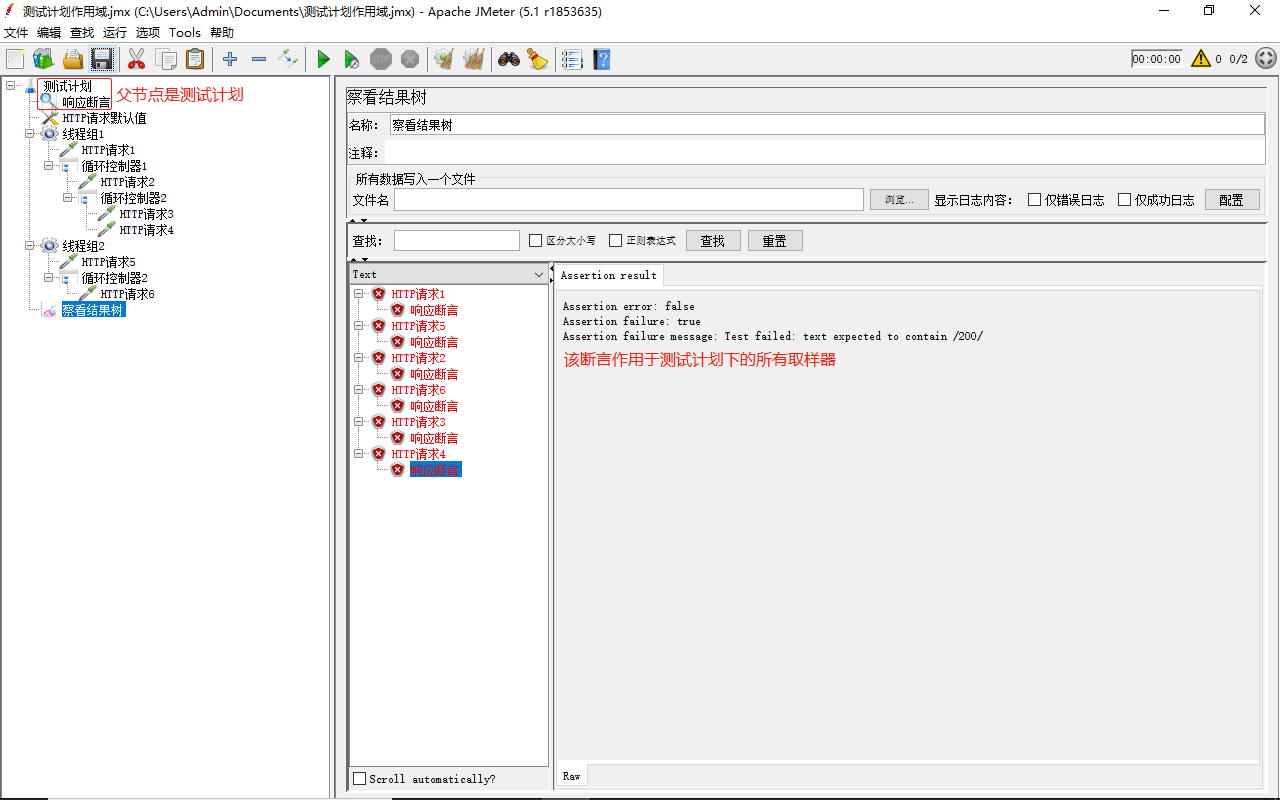Enable the 仅成功日志 checkbox
The height and width of the screenshot is (800, 1280).
(1125, 200)
